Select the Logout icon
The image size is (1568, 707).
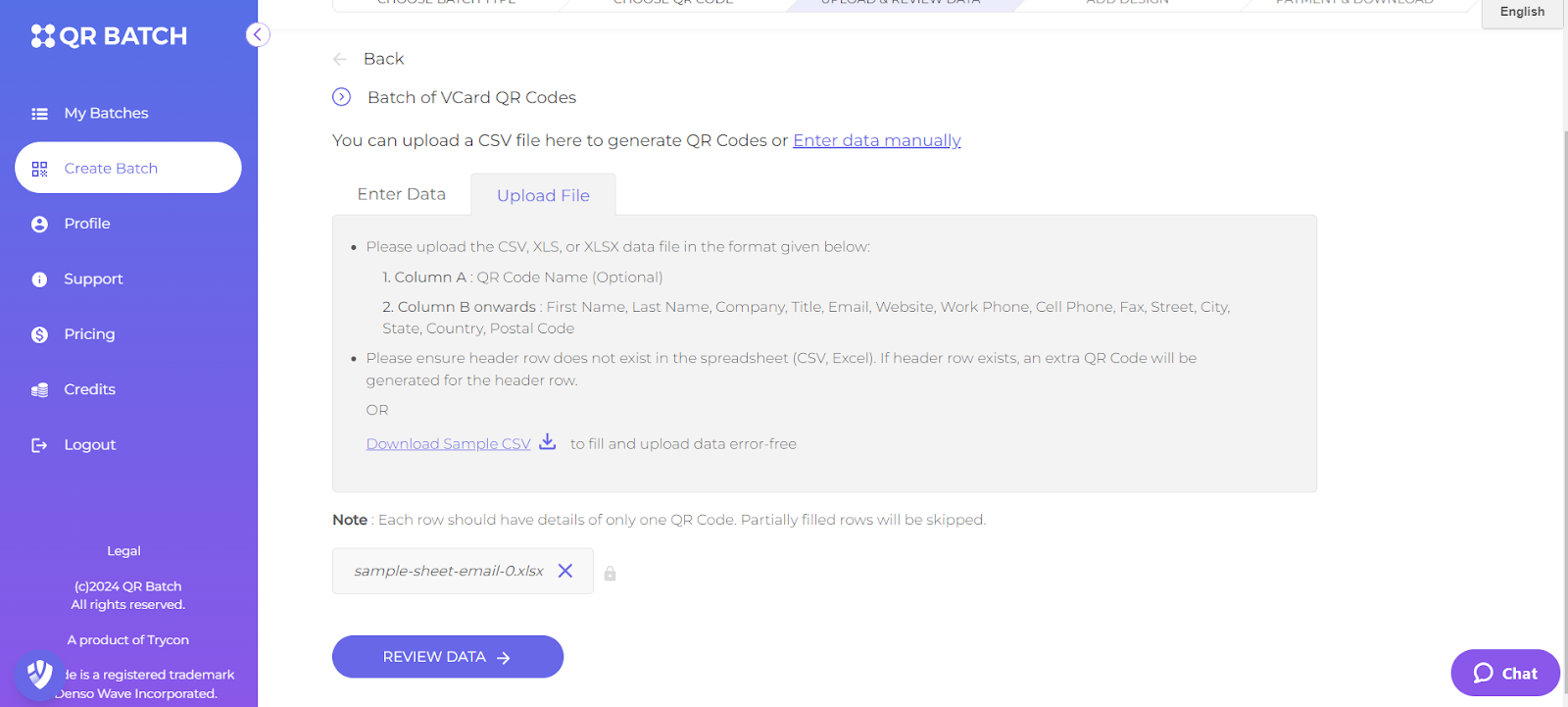[39, 445]
